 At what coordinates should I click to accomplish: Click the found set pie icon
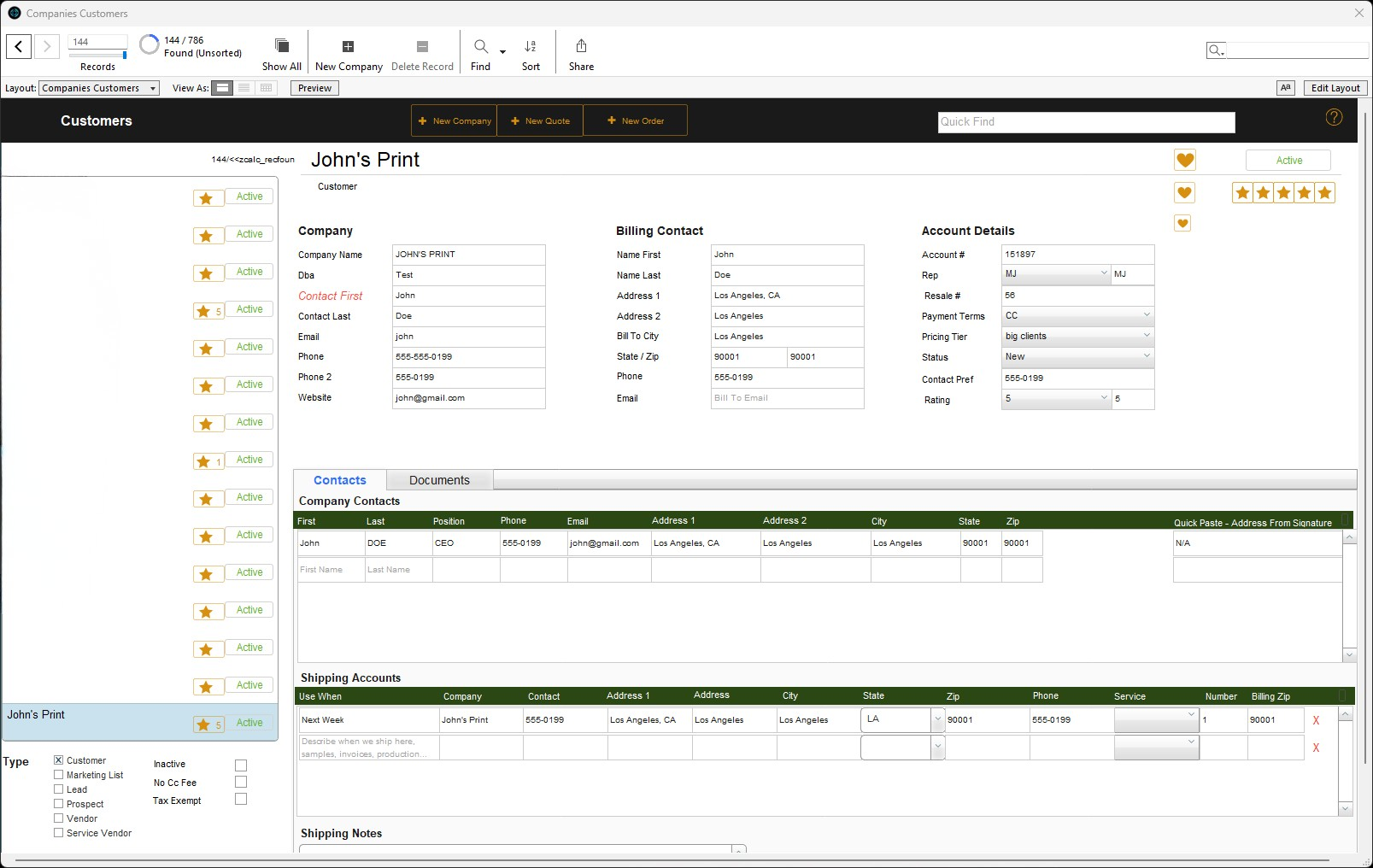[150, 44]
